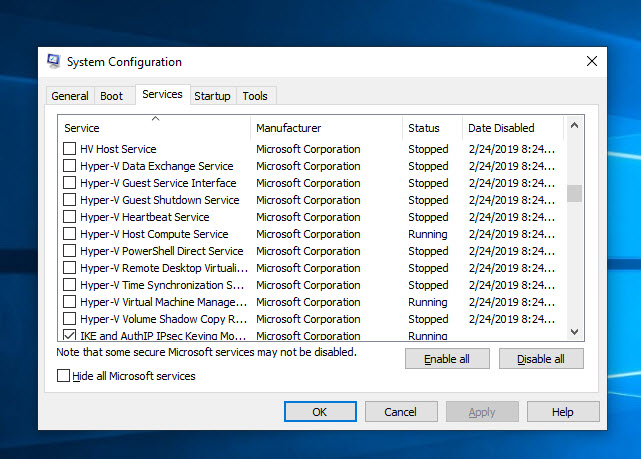Click Stopped status of Hyper-V Volume Shadow Copy
641x459 pixels.
pyautogui.click(x=428, y=318)
